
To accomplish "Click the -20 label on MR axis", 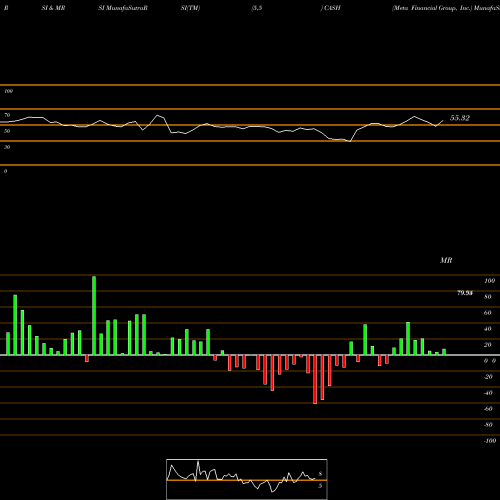I will 488,377.
